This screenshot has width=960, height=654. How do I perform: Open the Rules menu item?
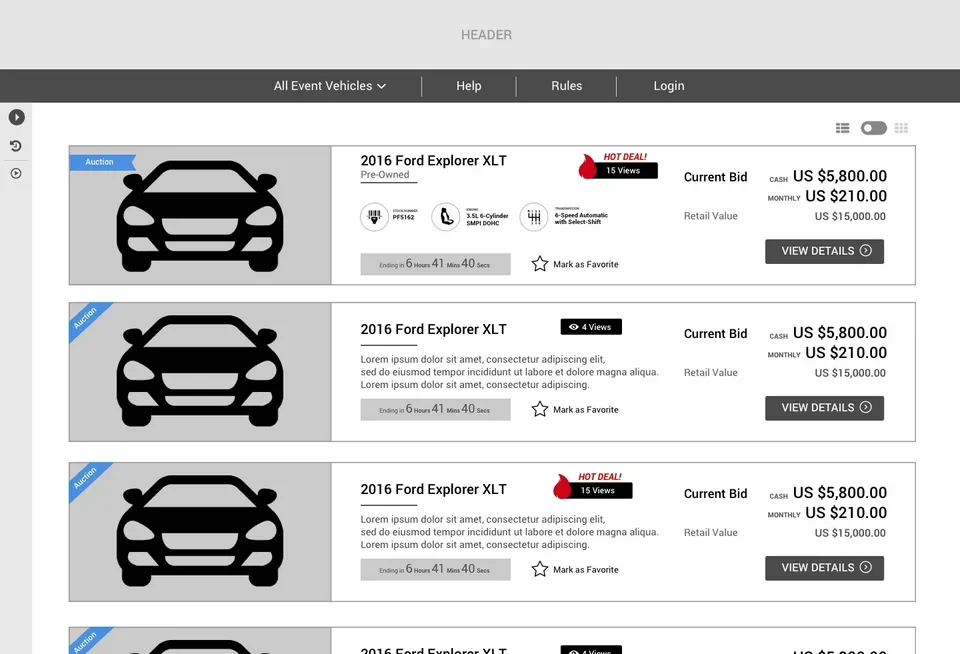(x=566, y=86)
